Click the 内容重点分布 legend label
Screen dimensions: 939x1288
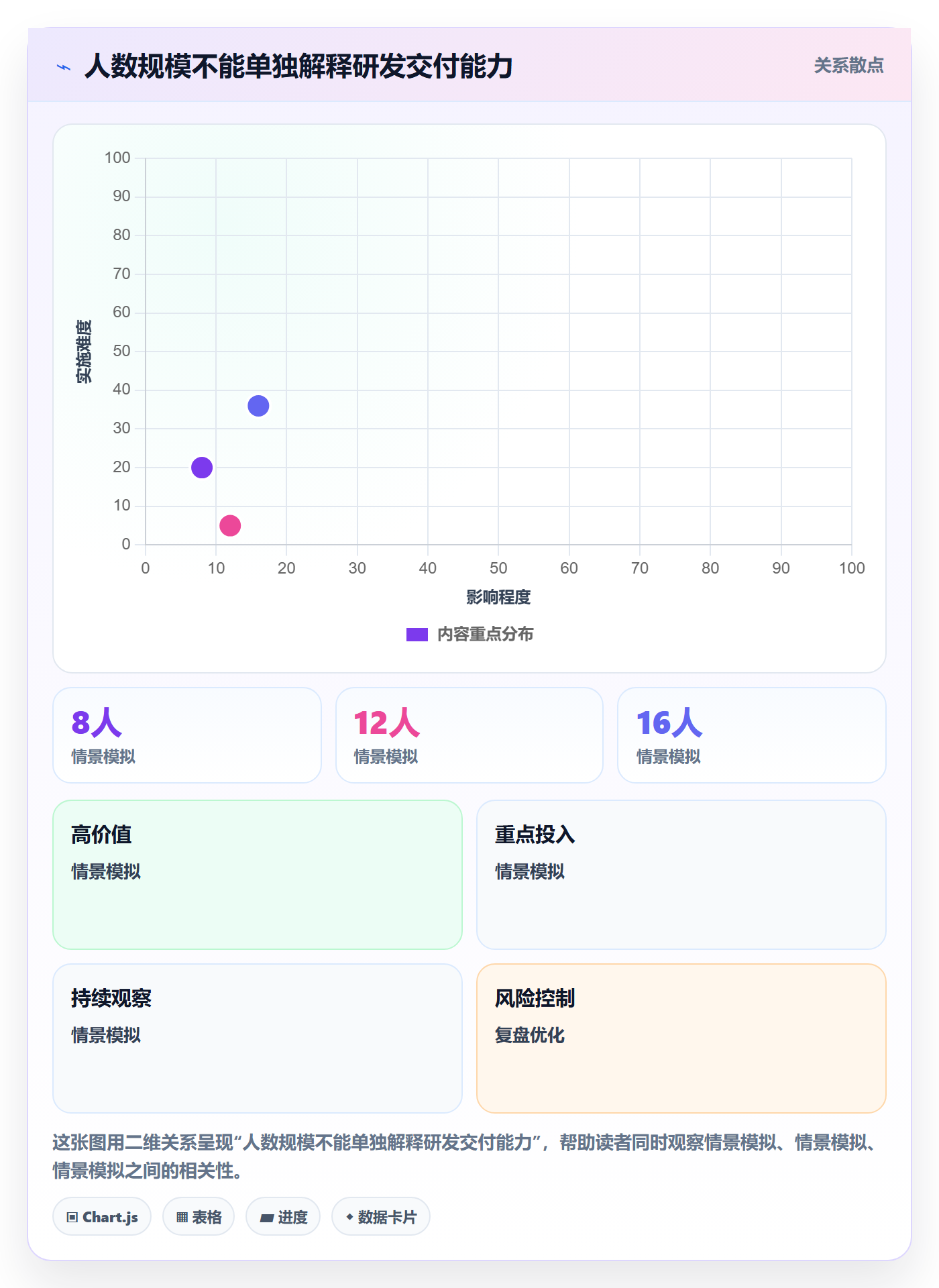click(485, 635)
